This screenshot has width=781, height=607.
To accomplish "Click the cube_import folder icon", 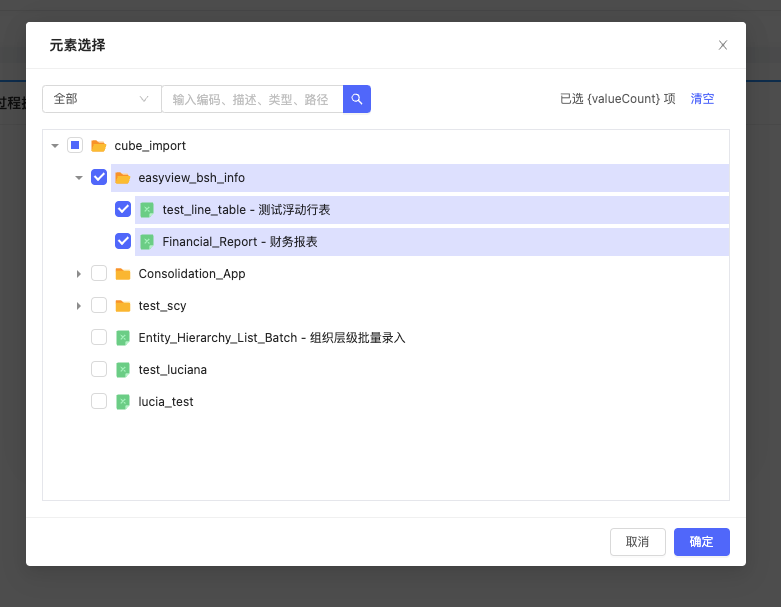I will tap(99, 146).
